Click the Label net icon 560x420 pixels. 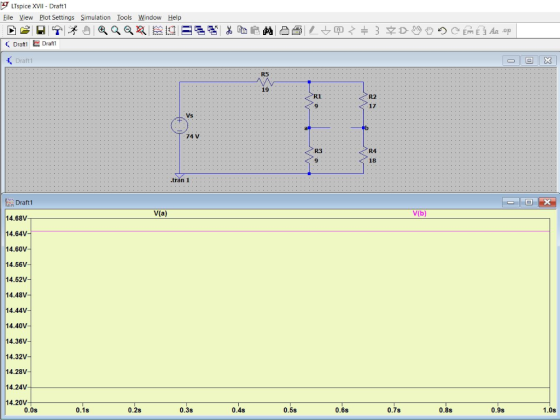tap(339, 31)
